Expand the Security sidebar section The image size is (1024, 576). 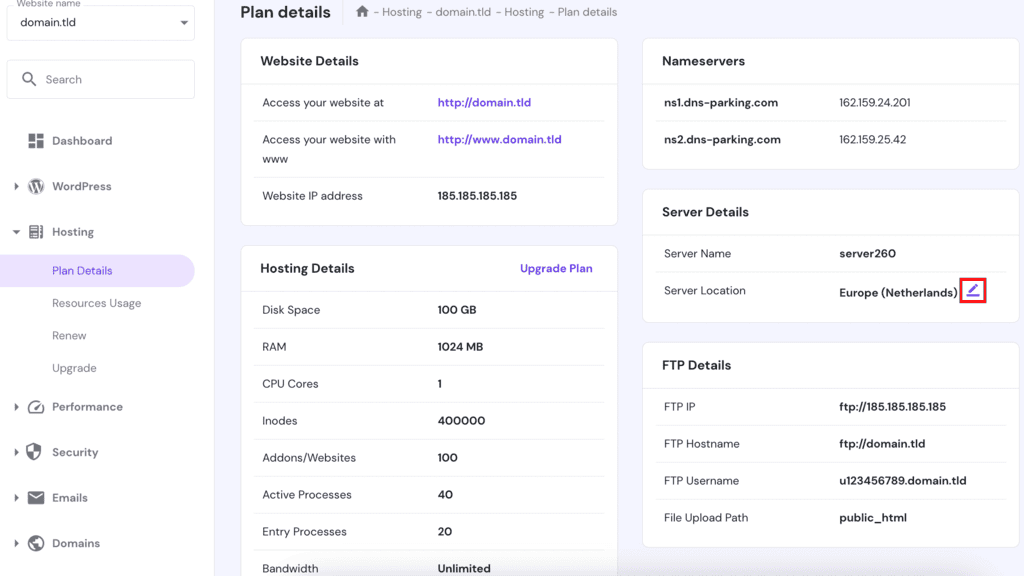(14, 452)
